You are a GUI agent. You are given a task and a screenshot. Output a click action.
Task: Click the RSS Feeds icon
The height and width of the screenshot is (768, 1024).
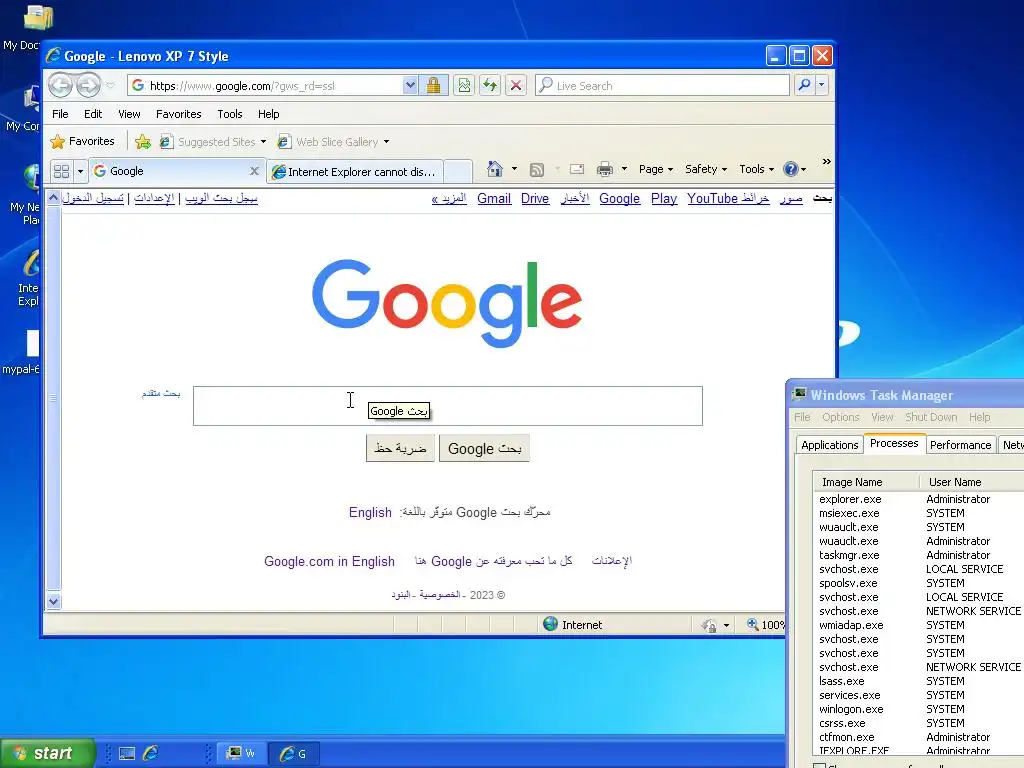pyautogui.click(x=537, y=170)
